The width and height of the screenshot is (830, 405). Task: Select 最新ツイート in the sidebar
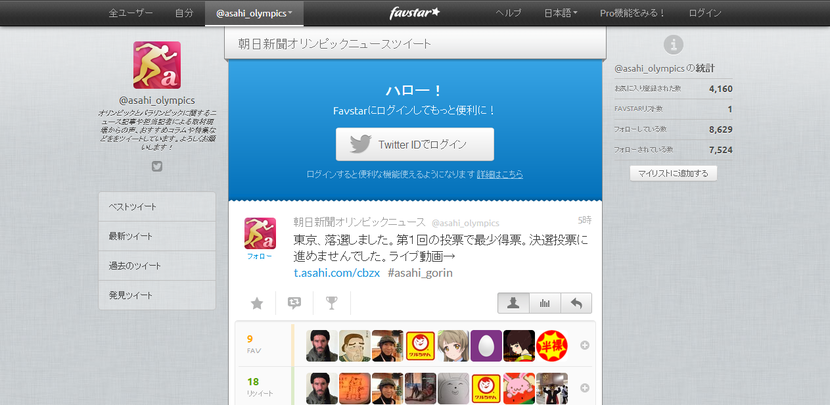157,236
